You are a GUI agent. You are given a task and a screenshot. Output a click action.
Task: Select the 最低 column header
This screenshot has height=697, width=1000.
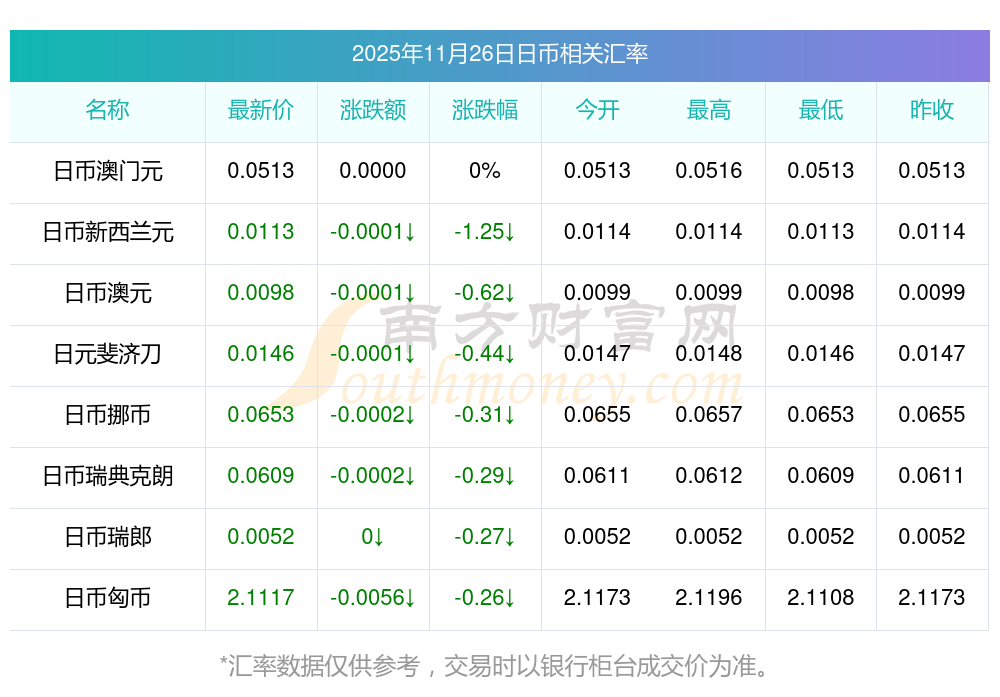(x=821, y=111)
